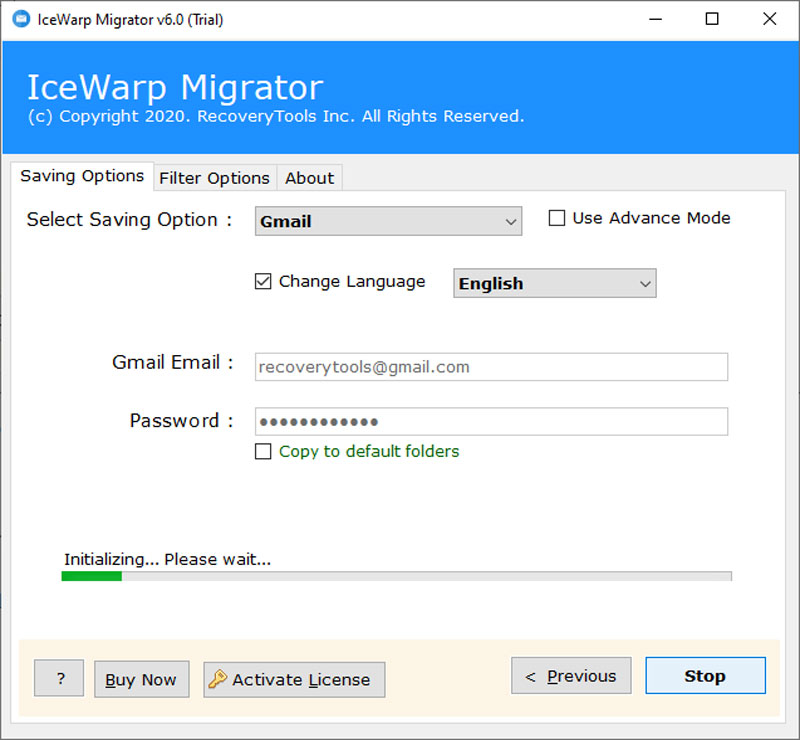The height and width of the screenshot is (740, 800).
Task: Enable Use Advance Mode checkbox
Action: tap(557, 218)
